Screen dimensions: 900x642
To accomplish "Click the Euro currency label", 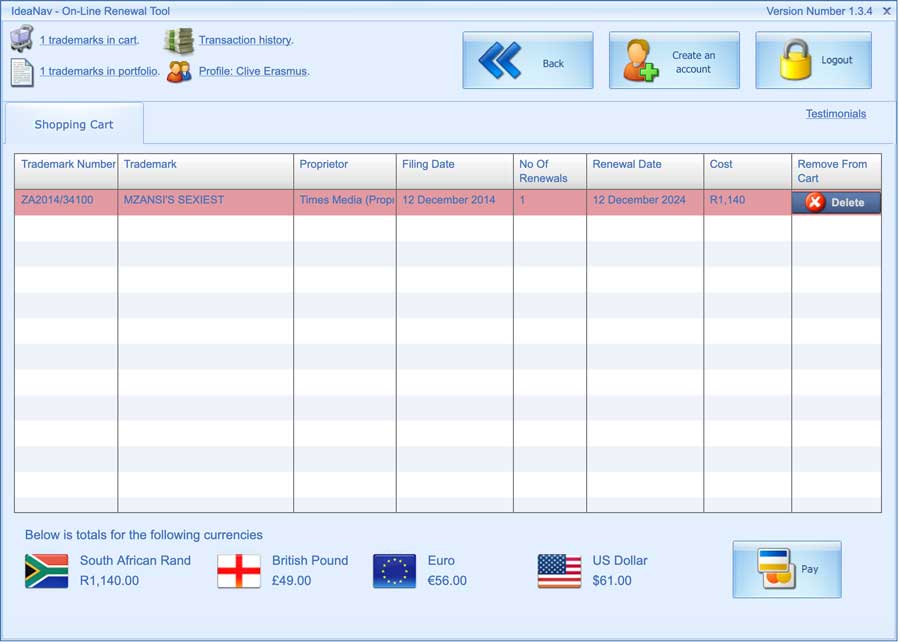I will click(x=441, y=561).
